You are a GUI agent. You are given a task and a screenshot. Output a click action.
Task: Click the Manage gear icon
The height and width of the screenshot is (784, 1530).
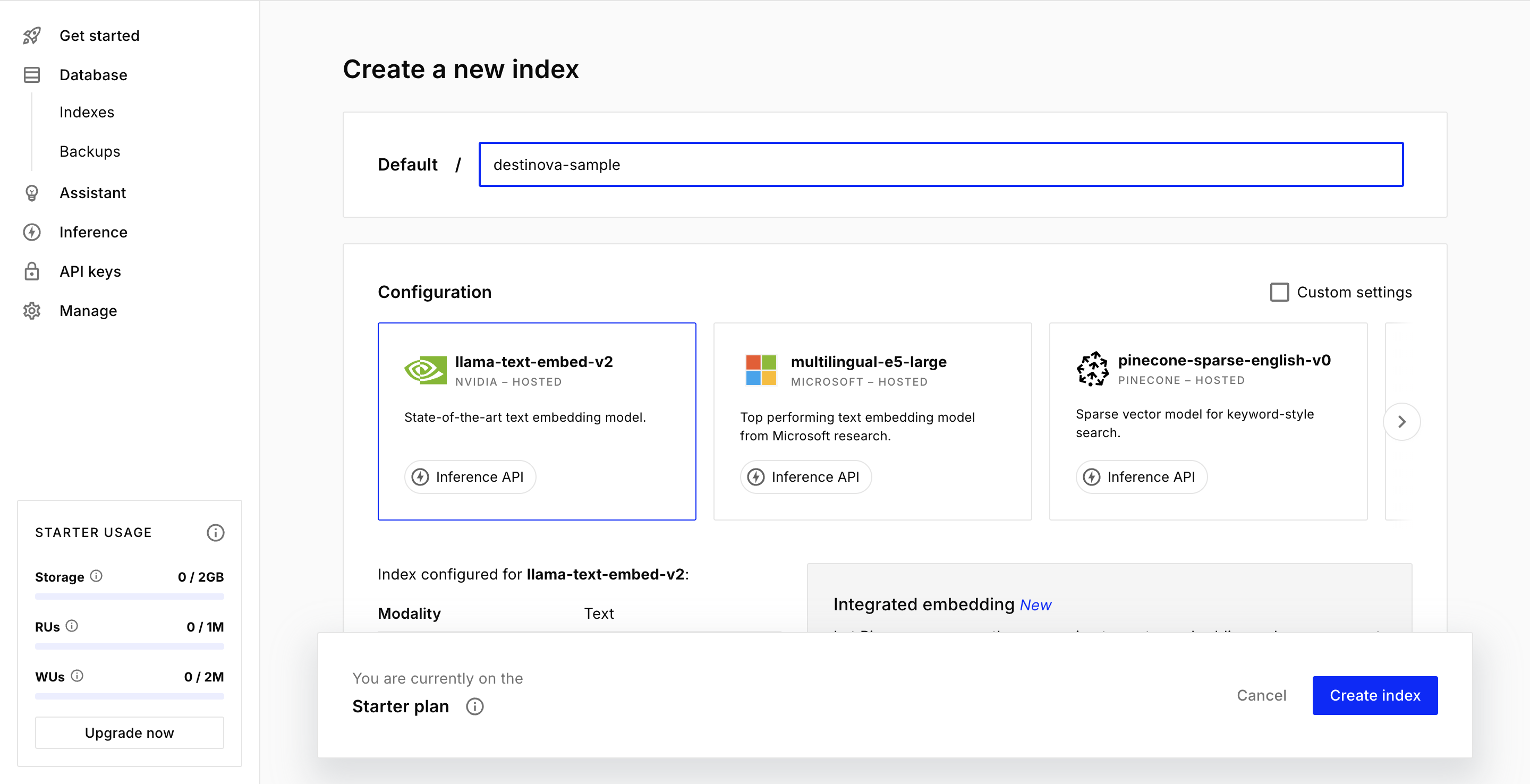[x=32, y=311]
